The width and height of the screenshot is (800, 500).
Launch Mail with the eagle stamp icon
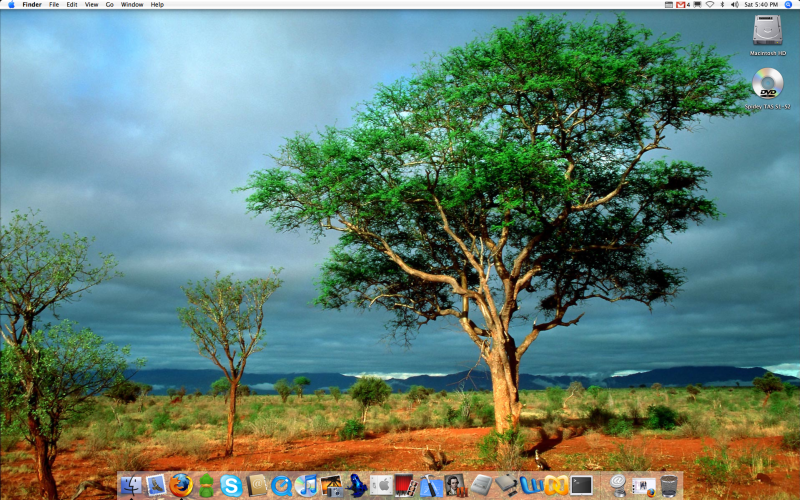[156, 485]
